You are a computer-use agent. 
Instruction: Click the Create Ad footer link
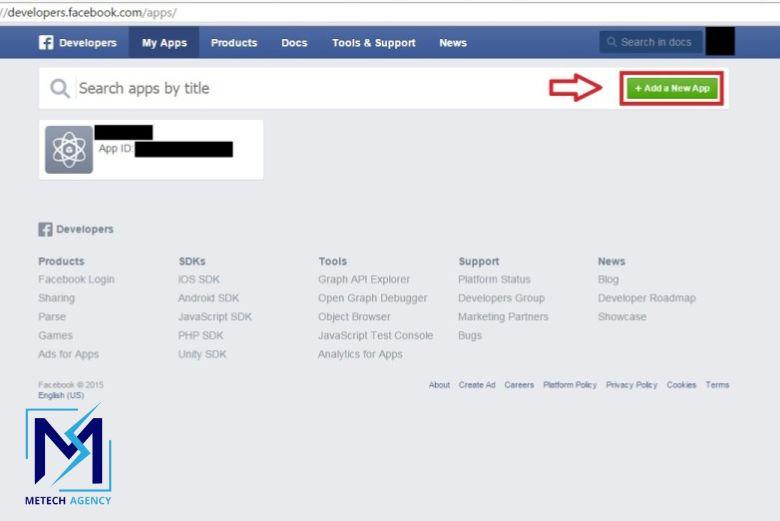pos(477,385)
